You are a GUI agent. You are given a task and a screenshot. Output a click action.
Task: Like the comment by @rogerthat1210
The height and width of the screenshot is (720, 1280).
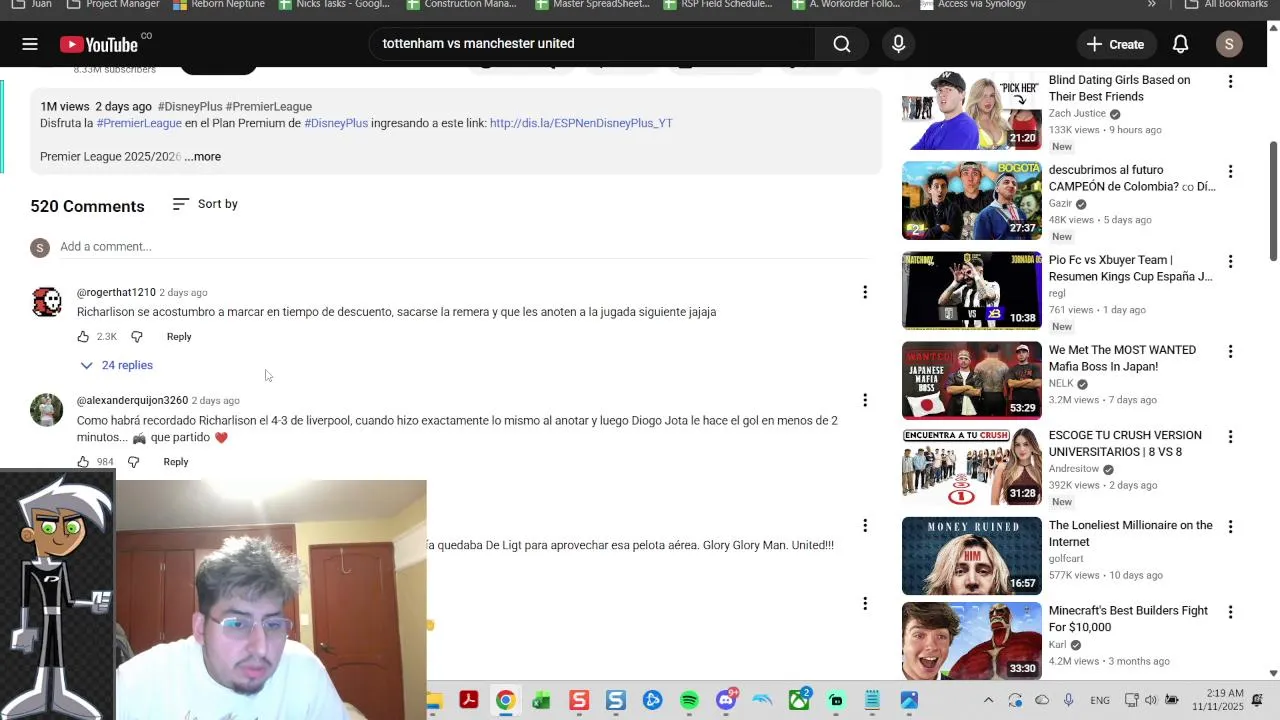click(x=83, y=337)
